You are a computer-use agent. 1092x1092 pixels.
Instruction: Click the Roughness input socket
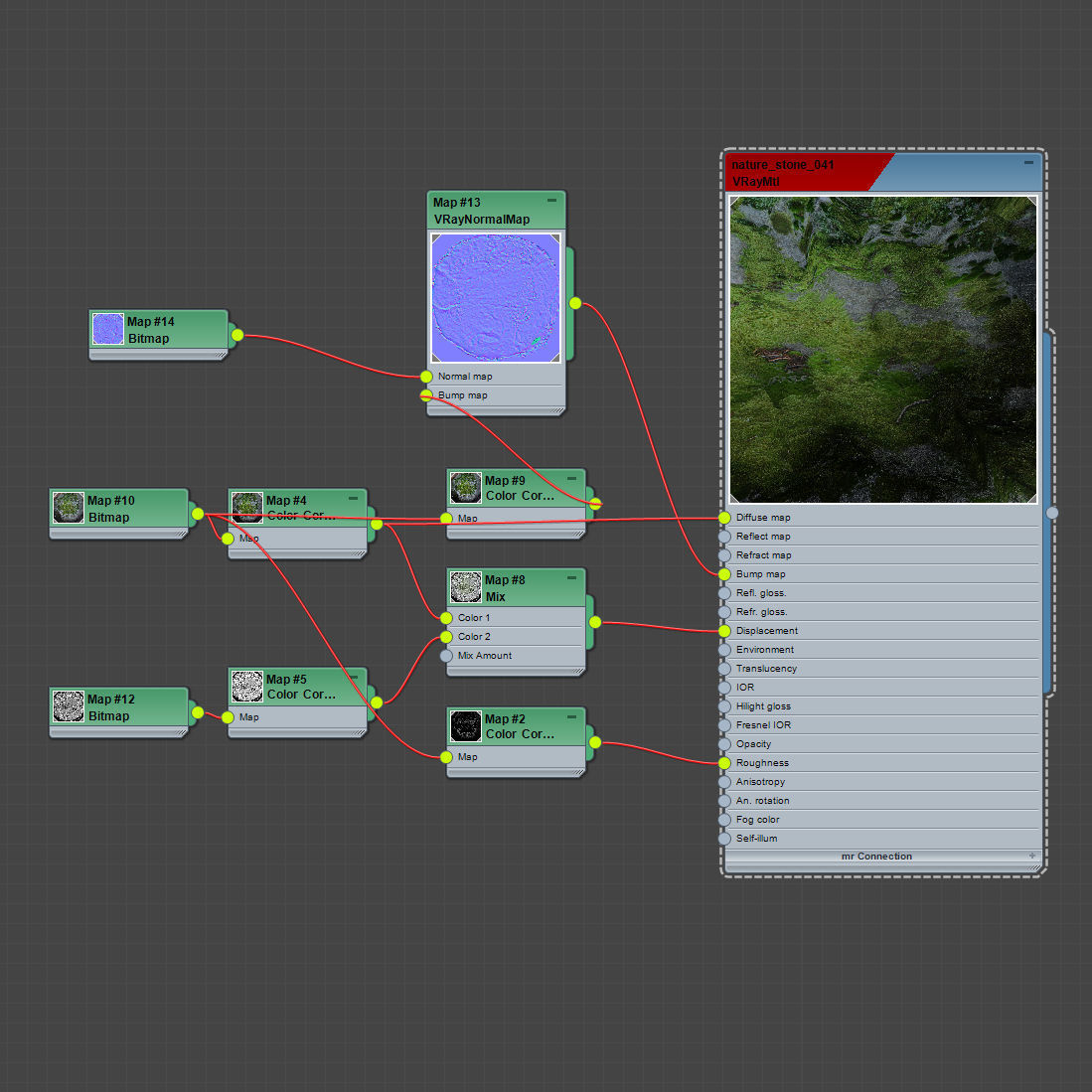725,763
